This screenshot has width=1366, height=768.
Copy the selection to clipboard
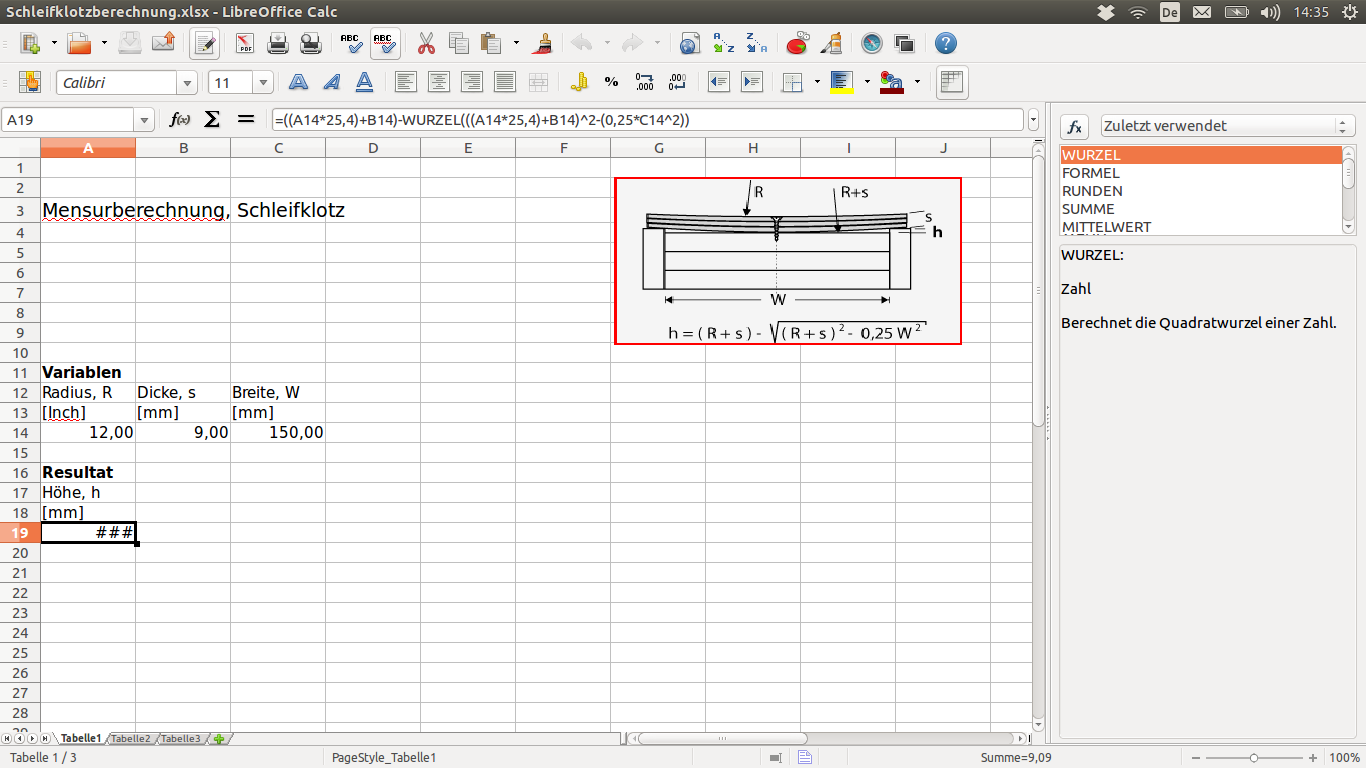[x=459, y=44]
